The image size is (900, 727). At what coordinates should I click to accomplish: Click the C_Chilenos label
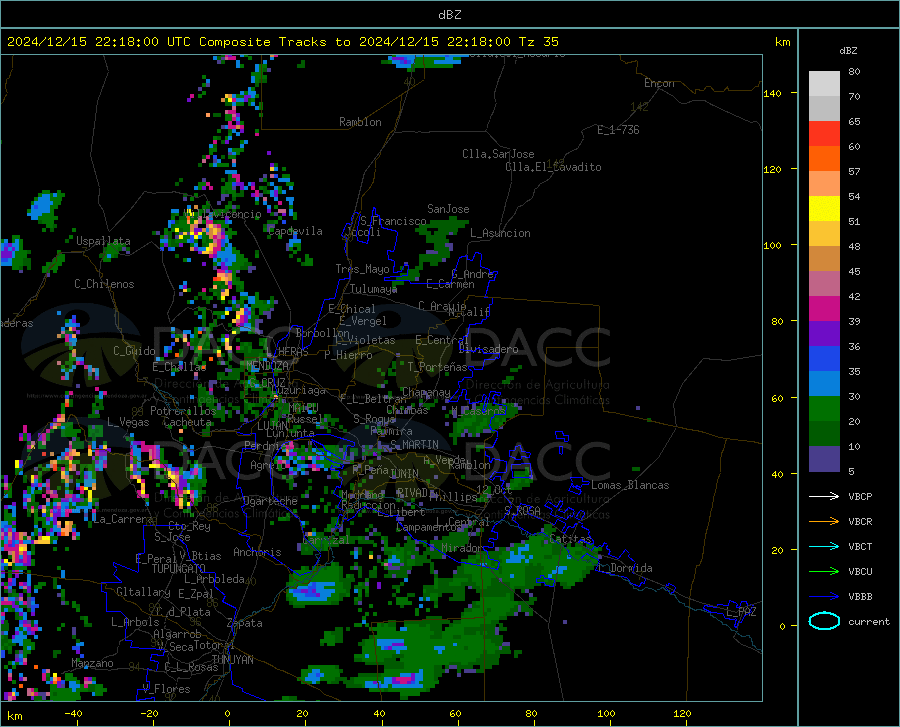click(104, 284)
